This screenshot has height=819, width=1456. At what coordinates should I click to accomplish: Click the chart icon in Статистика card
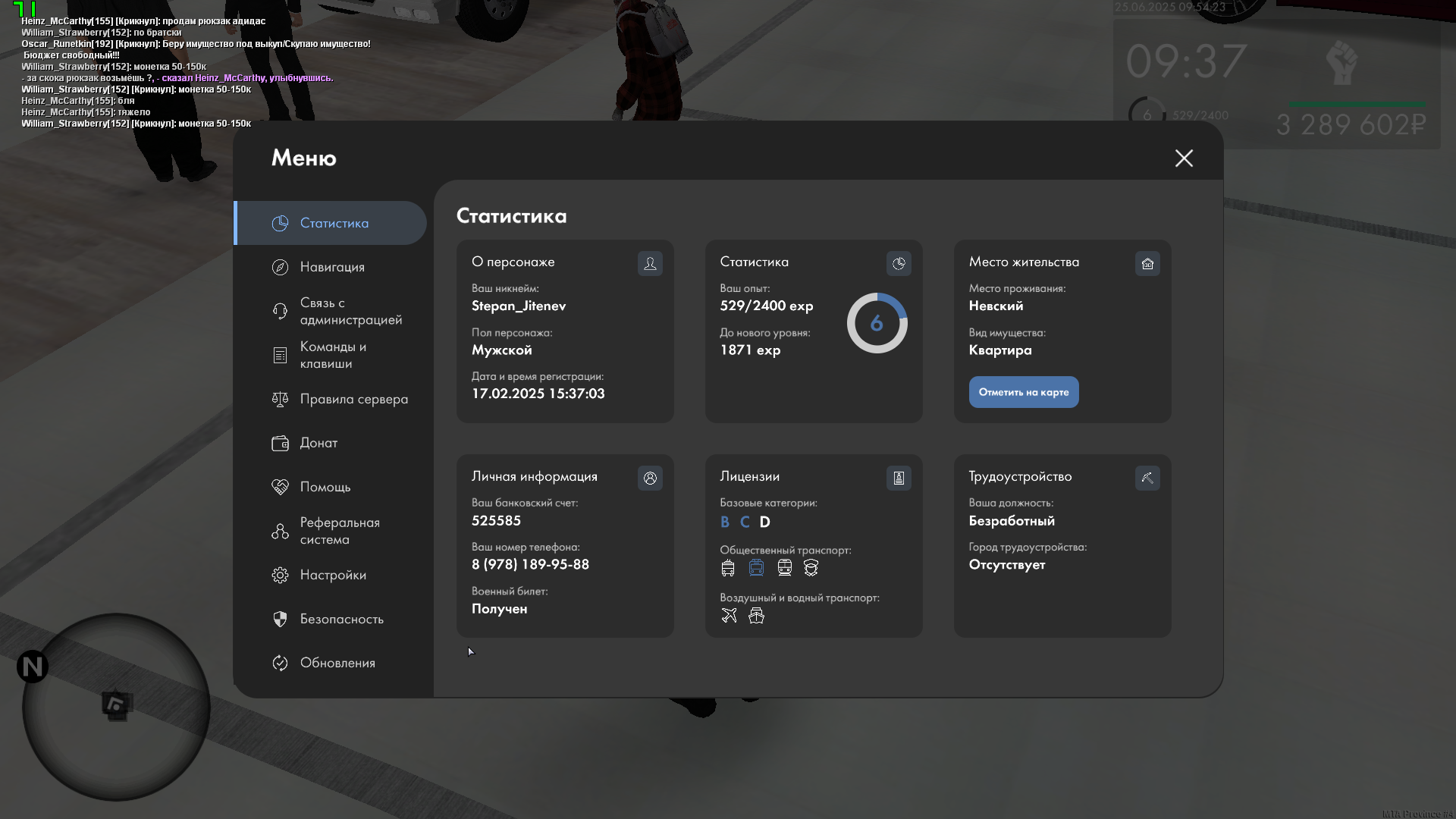coord(899,263)
